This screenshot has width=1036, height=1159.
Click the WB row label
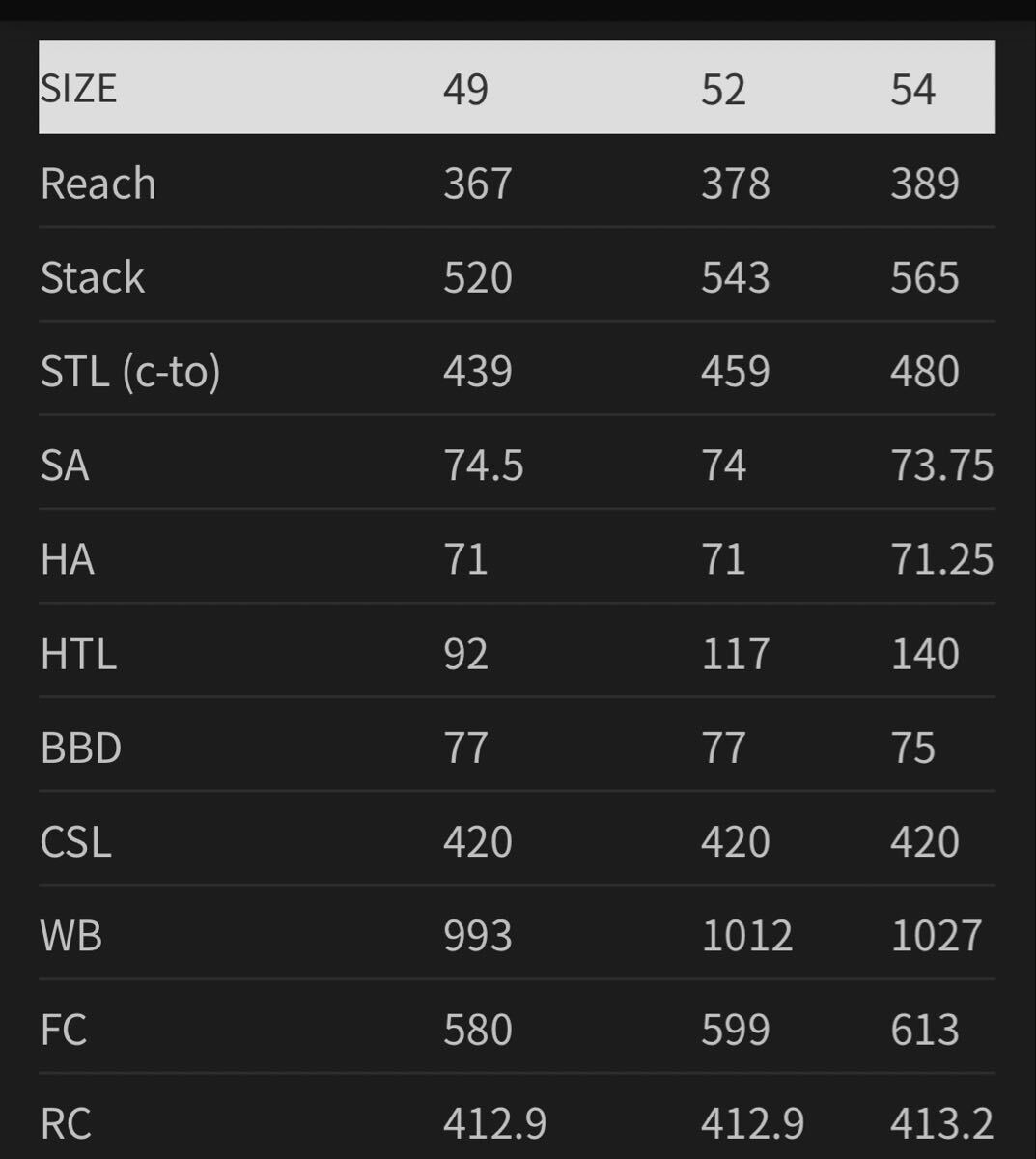tap(71, 935)
